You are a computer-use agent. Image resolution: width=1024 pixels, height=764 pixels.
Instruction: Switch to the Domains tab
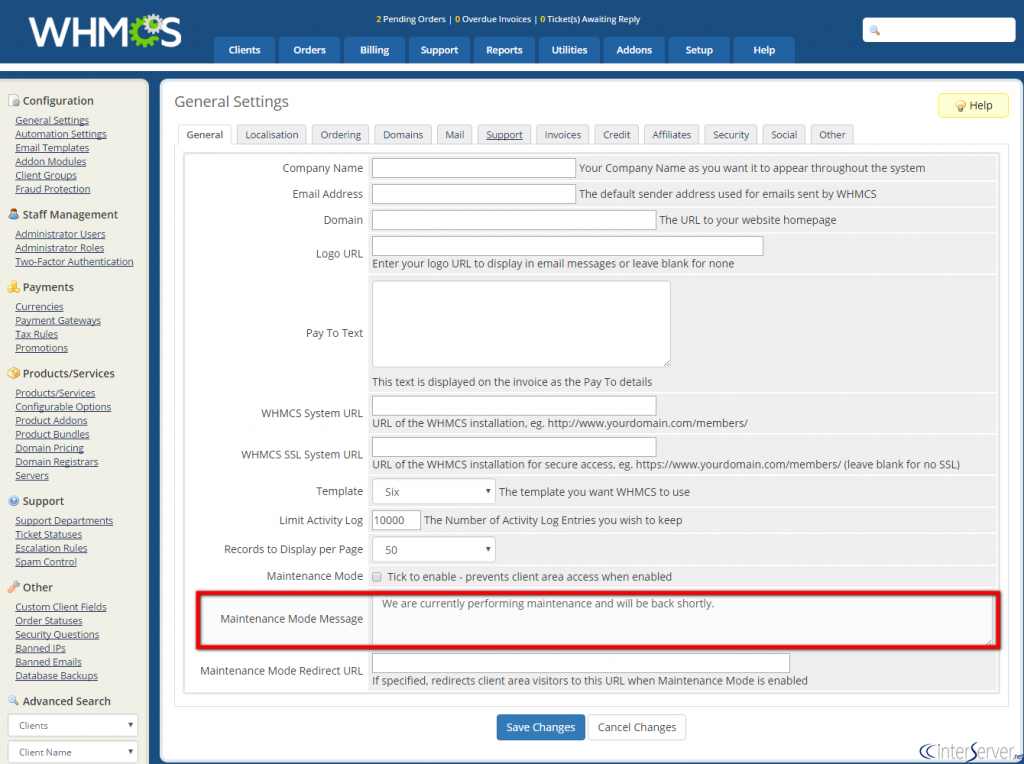pyautogui.click(x=403, y=135)
